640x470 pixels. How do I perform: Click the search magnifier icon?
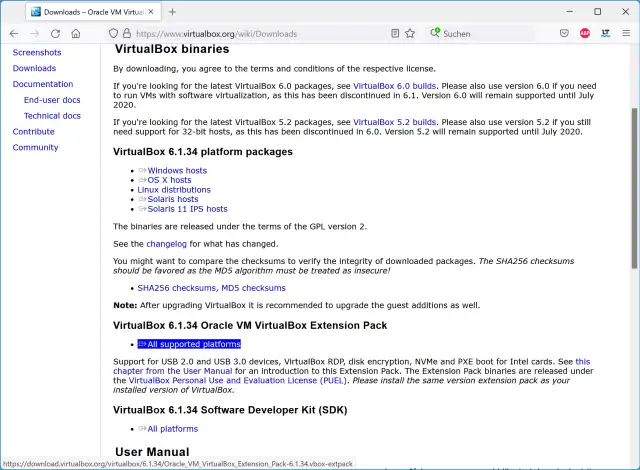coord(435,33)
